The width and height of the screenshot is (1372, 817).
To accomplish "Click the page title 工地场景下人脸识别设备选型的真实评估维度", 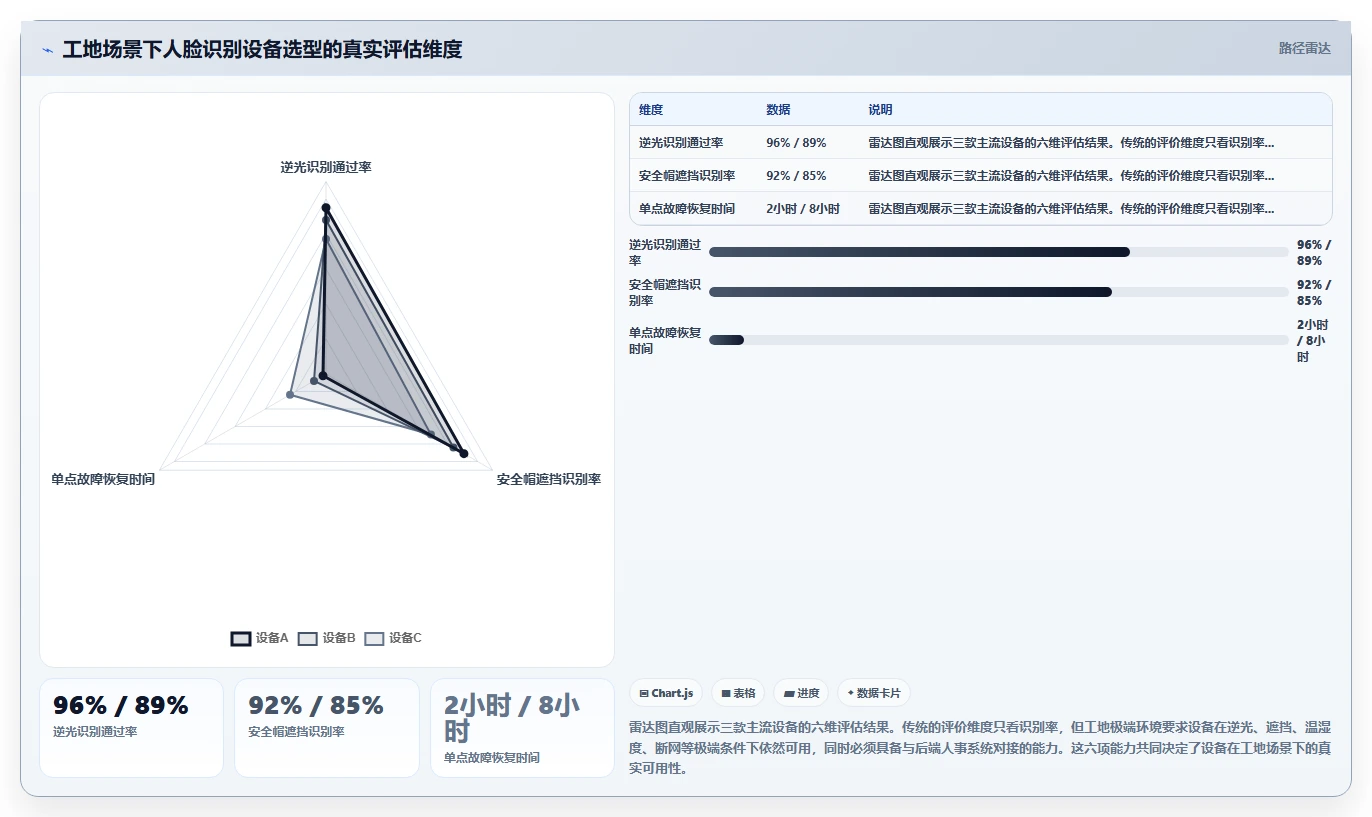I will [263, 50].
